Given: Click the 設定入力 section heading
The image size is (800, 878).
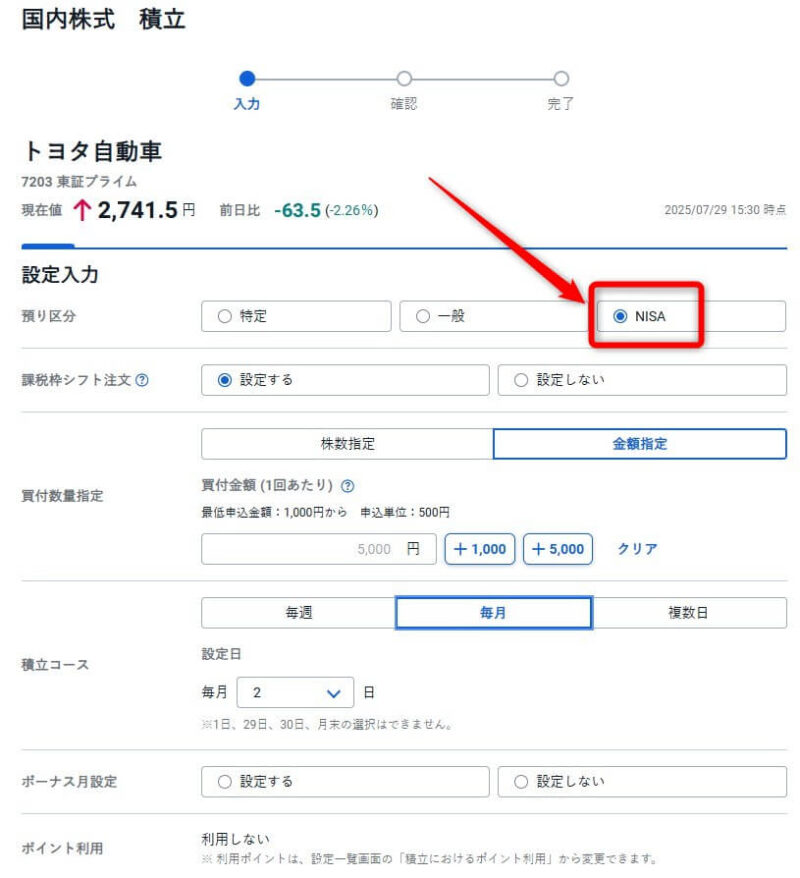Looking at the screenshot, I should [60, 275].
